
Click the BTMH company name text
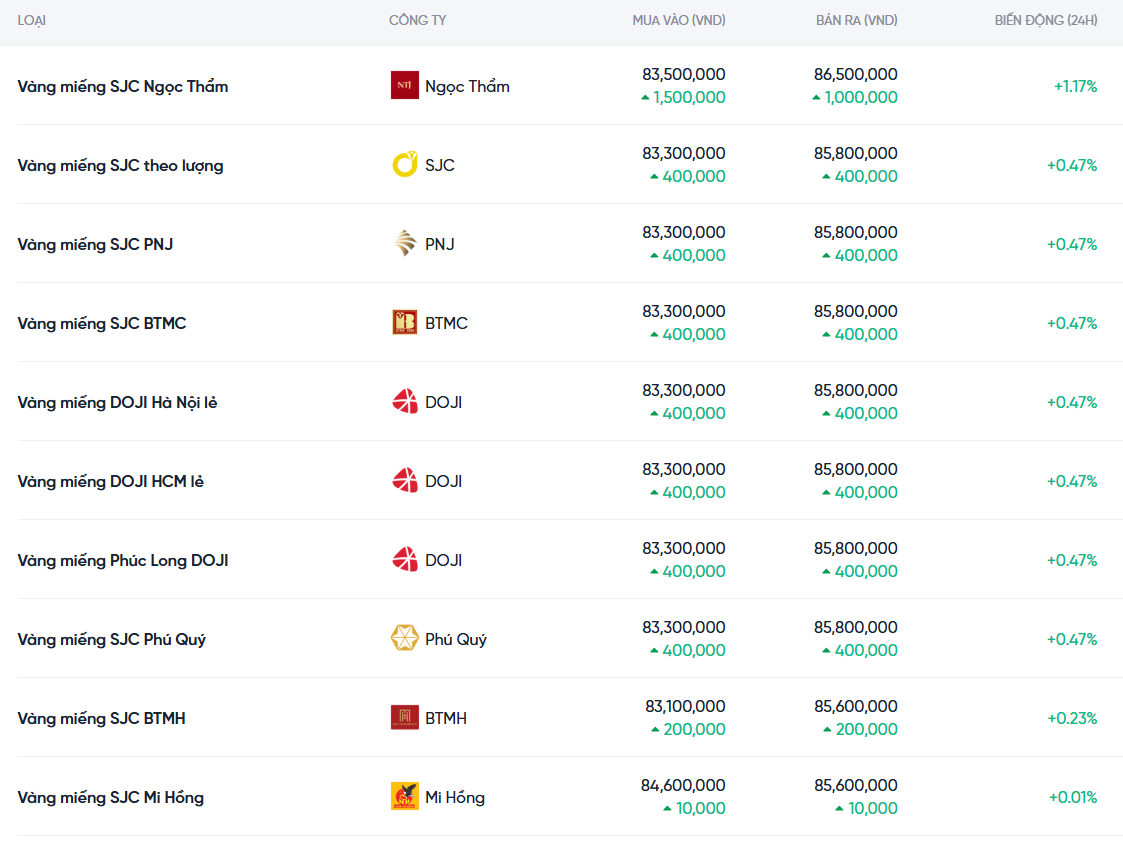(445, 718)
